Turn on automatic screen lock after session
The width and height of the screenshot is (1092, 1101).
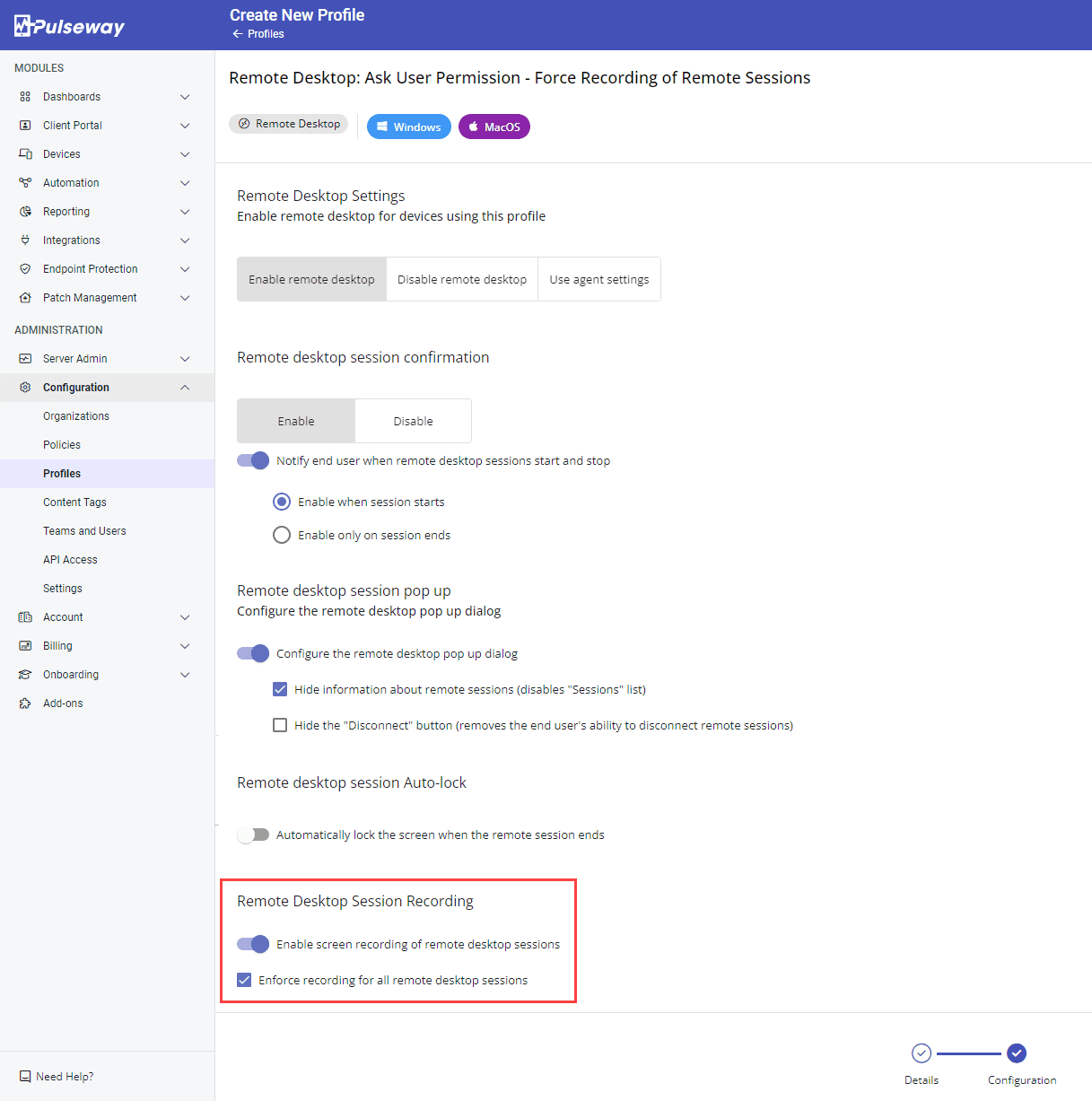pyautogui.click(x=253, y=834)
